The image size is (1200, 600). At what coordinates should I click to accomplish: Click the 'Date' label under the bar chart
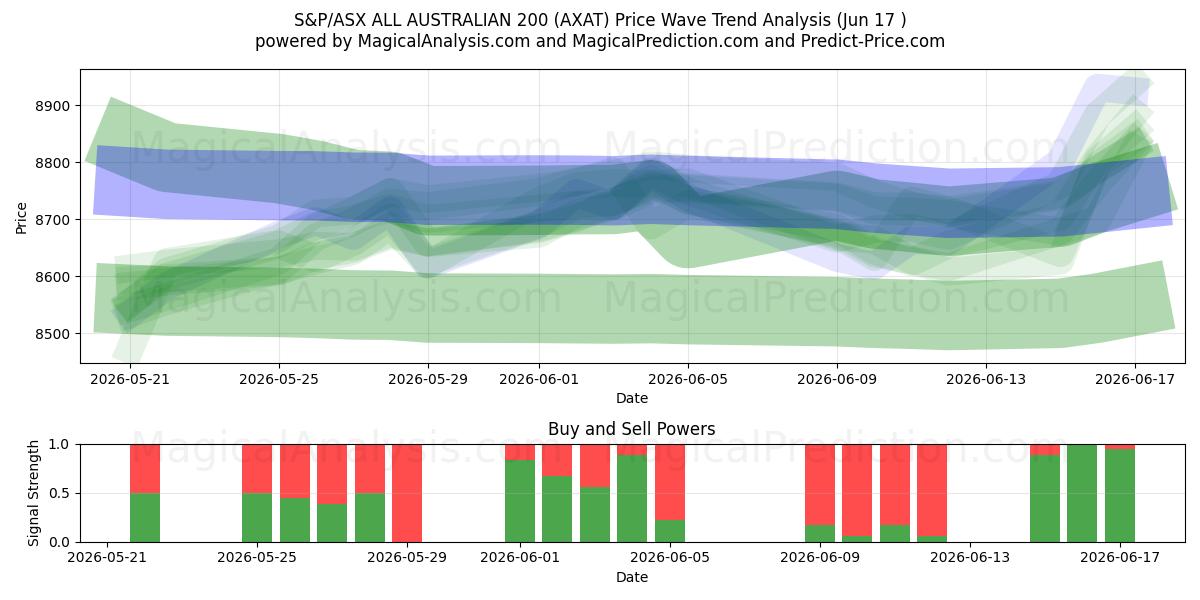tap(632, 577)
